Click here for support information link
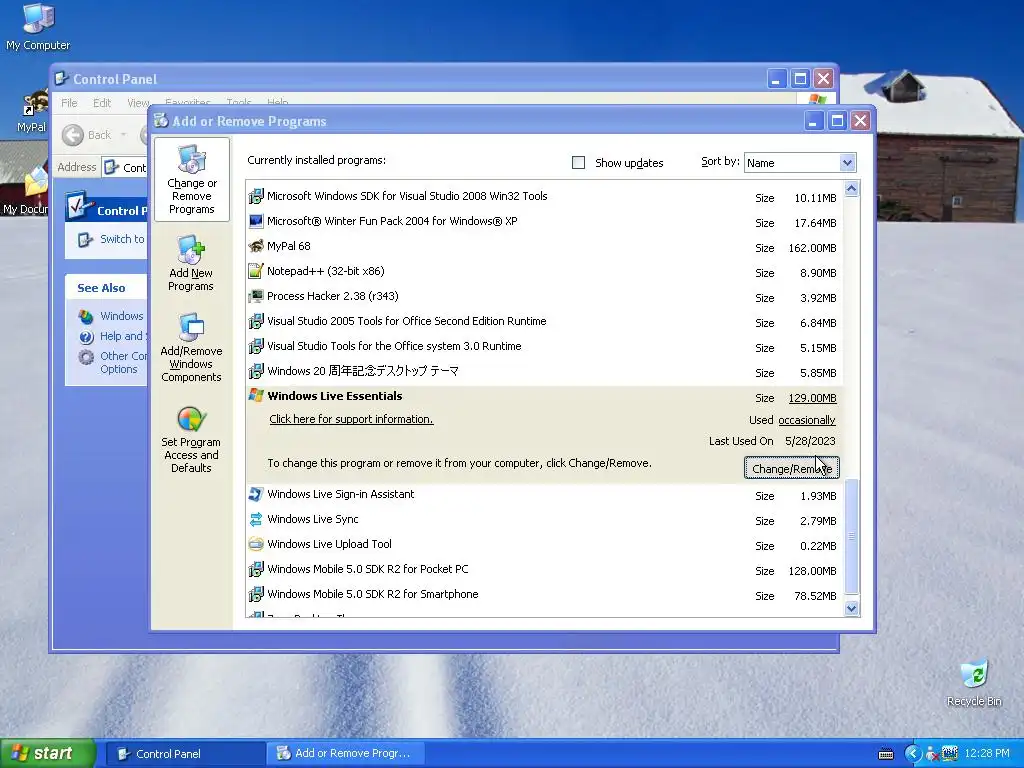The image size is (1024, 768). (351, 419)
